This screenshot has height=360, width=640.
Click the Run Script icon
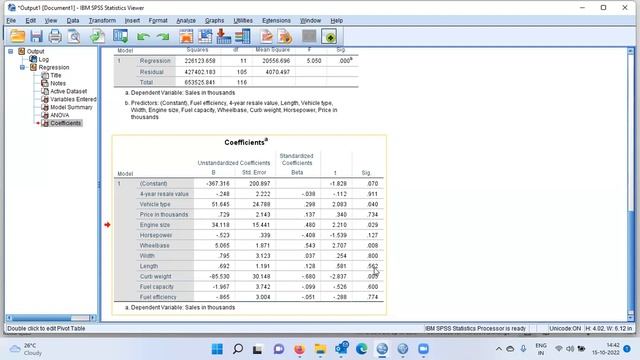(x=285, y=36)
